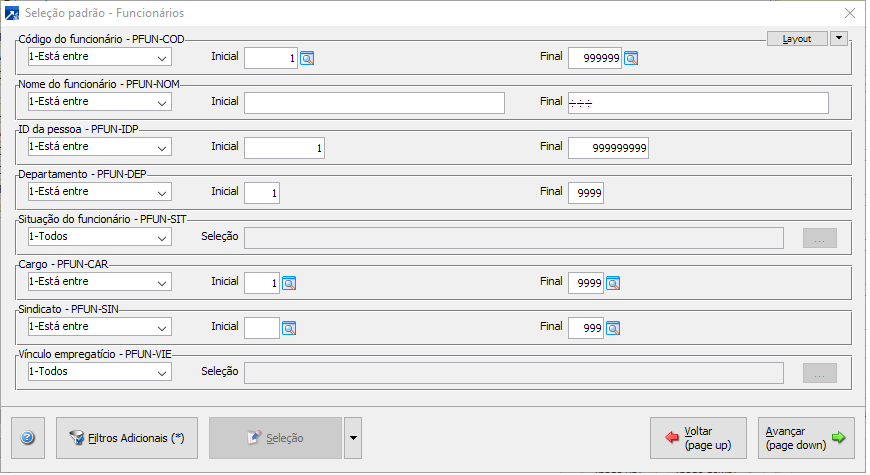Click the blue help question mark icon
The image size is (870, 475).
(28, 438)
